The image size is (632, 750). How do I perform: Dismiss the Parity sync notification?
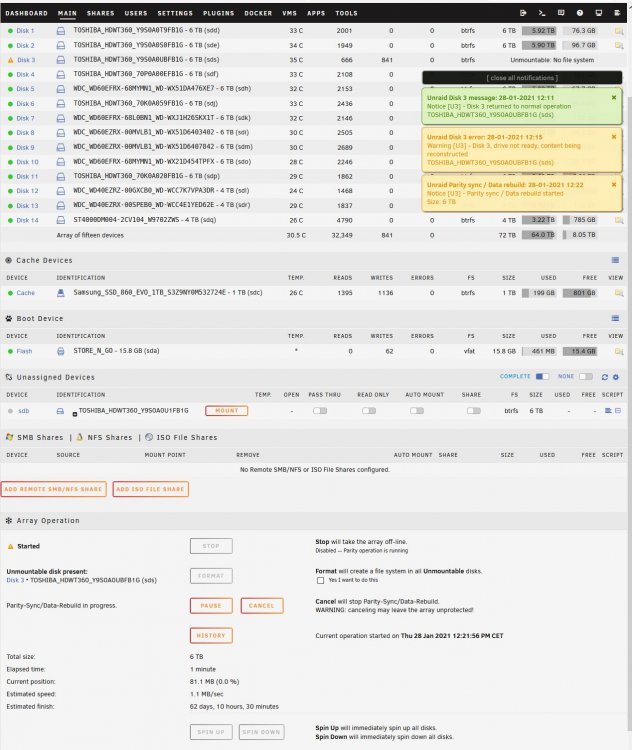614,185
